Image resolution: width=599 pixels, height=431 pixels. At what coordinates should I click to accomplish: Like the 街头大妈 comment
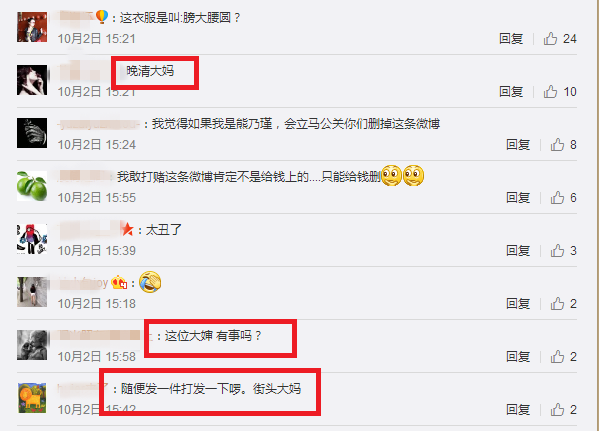tap(557, 410)
